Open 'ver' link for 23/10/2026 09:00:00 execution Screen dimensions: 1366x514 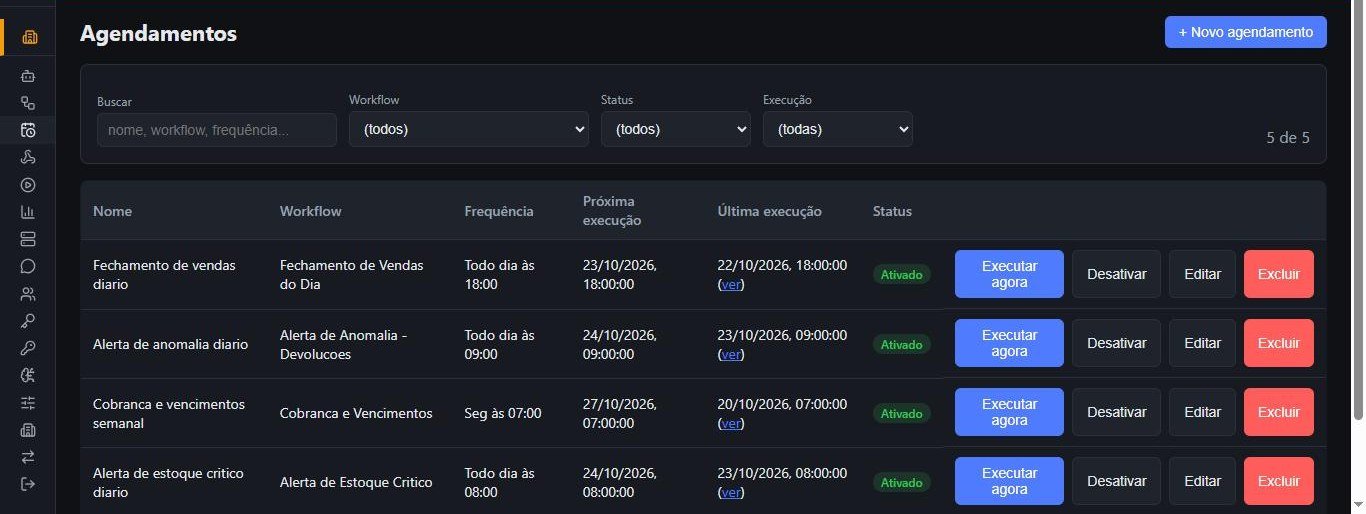[731, 354]
